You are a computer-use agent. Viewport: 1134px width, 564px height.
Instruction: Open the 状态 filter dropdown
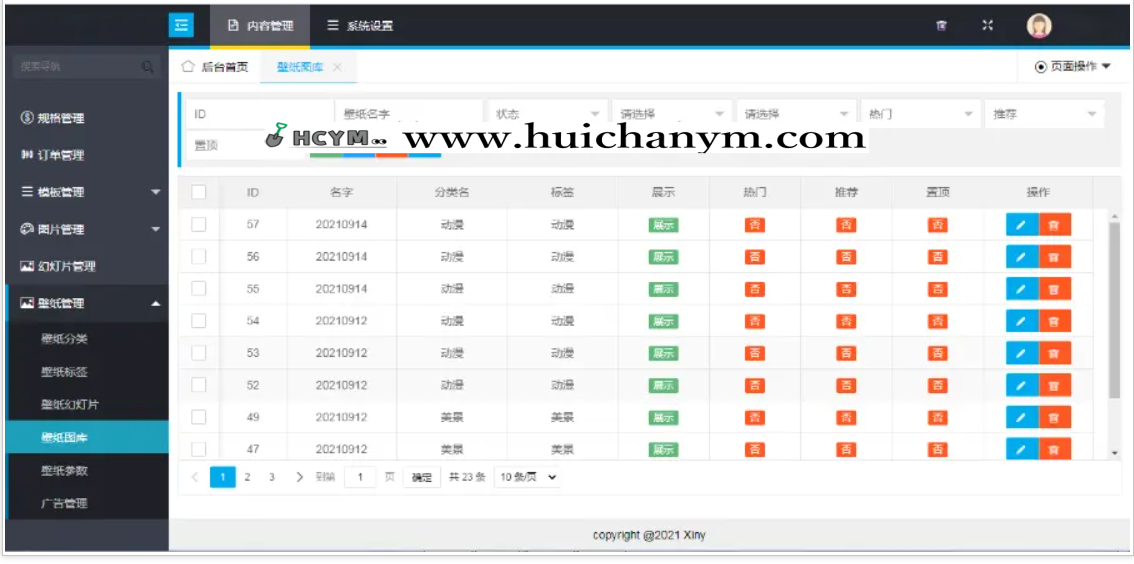(x=547, y=114)
